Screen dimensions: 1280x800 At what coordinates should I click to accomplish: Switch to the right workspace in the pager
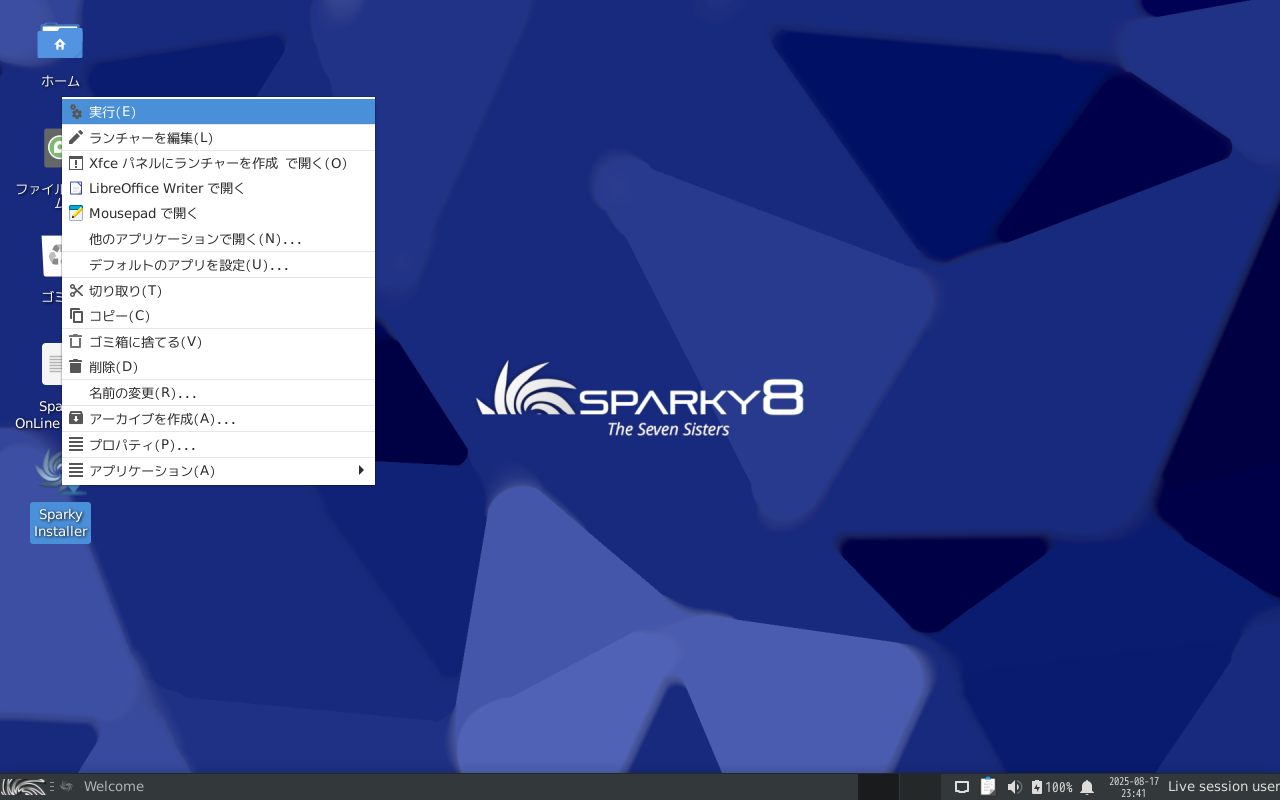[x=920, y=787]
